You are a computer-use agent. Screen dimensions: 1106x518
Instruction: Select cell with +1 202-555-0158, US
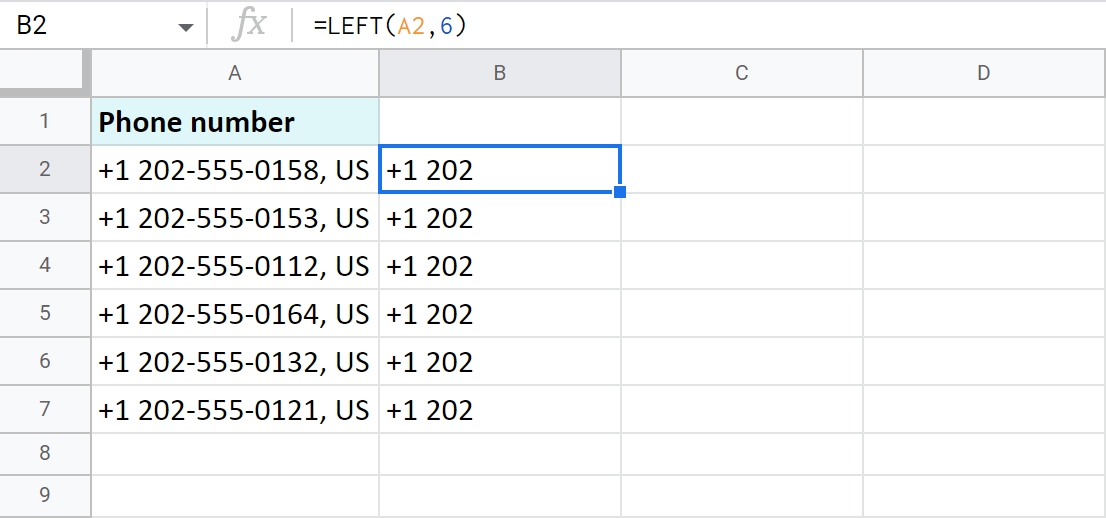tap(235, 170)
